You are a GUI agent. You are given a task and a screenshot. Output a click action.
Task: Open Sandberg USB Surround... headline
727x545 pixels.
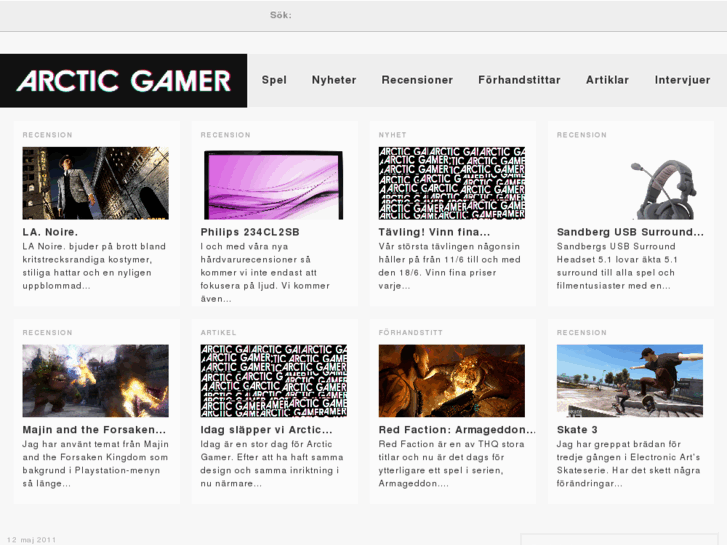[630, 232]
